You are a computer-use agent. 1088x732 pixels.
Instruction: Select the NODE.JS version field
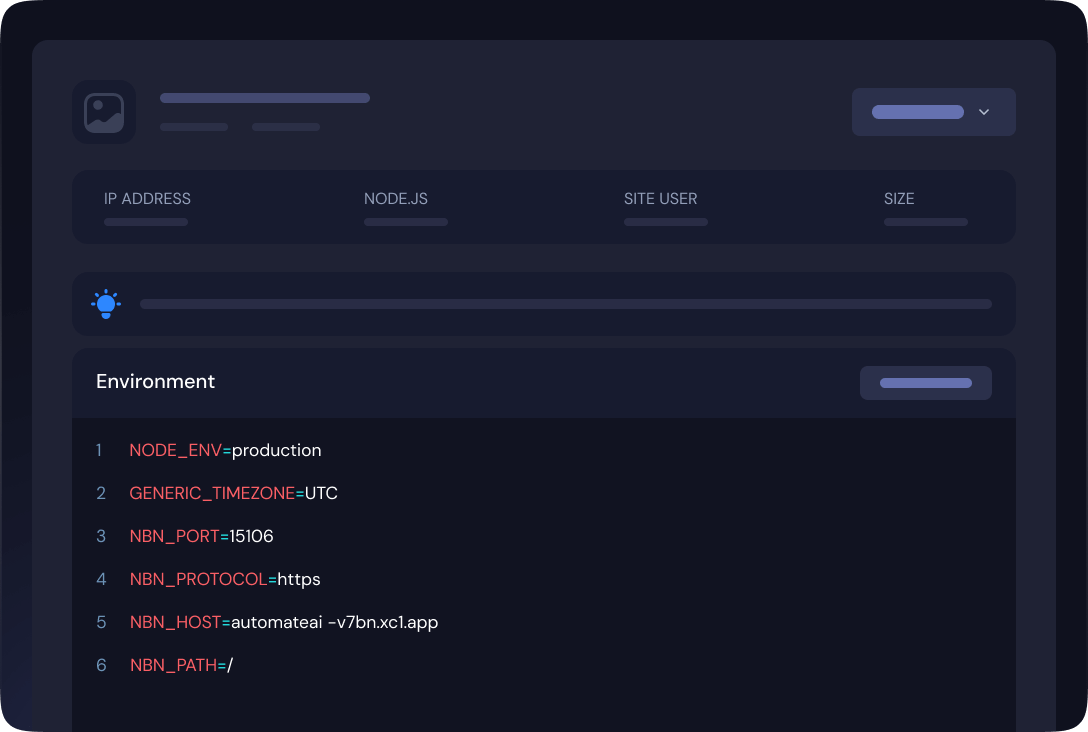[x=405, y=208]
